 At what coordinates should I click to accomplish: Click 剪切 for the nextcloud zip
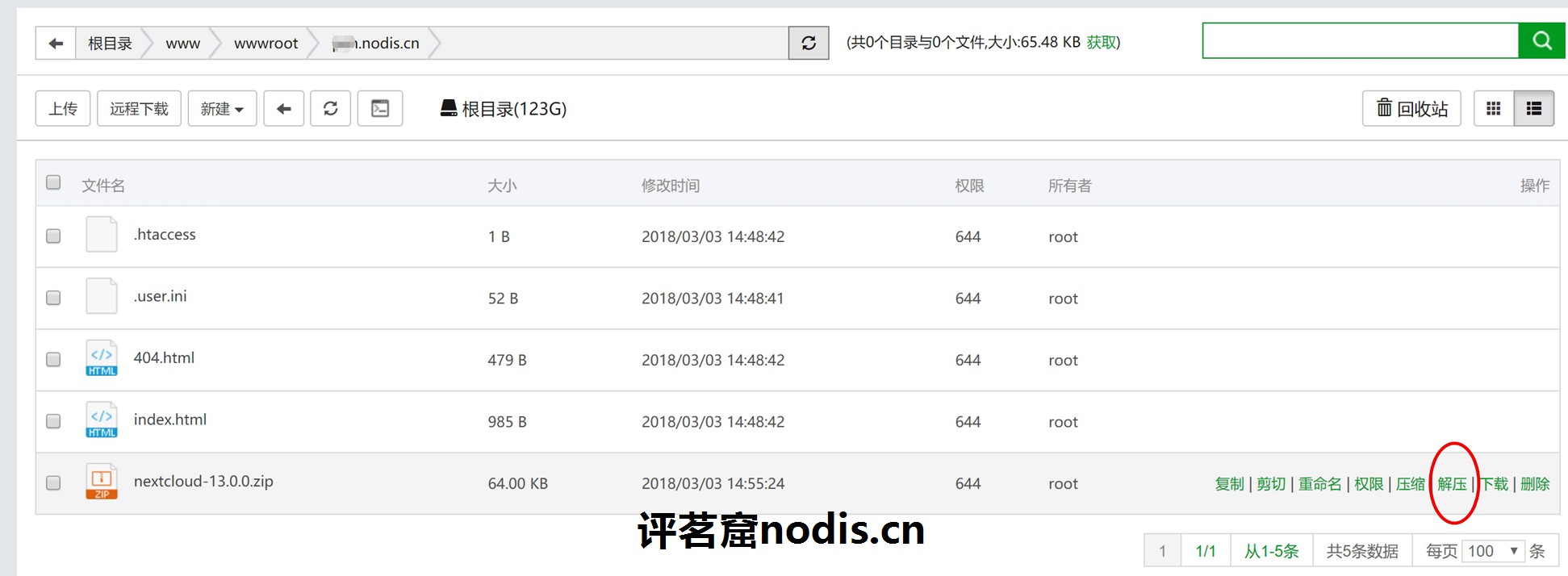(x=1271, y=483)
